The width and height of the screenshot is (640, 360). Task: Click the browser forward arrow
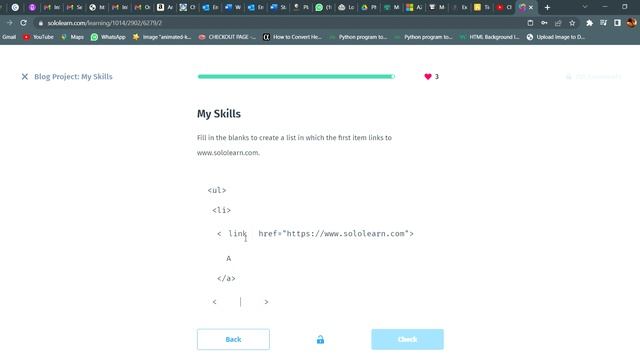click(x=9, y=23)
